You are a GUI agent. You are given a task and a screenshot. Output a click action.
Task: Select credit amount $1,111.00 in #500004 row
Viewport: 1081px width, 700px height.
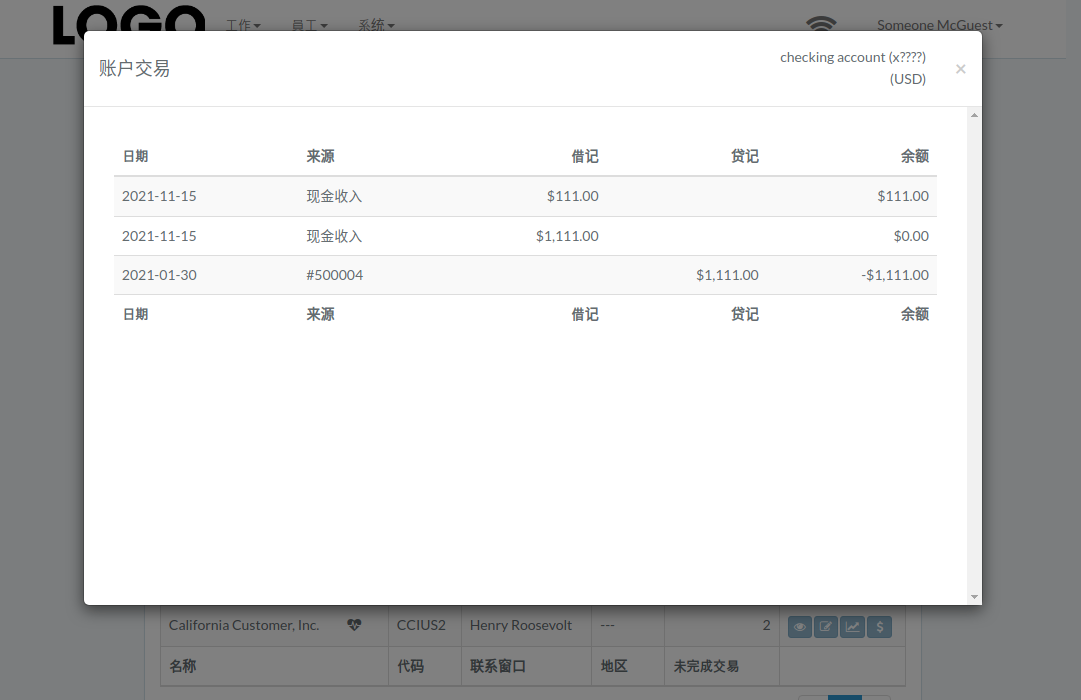[x=727, y=275]
